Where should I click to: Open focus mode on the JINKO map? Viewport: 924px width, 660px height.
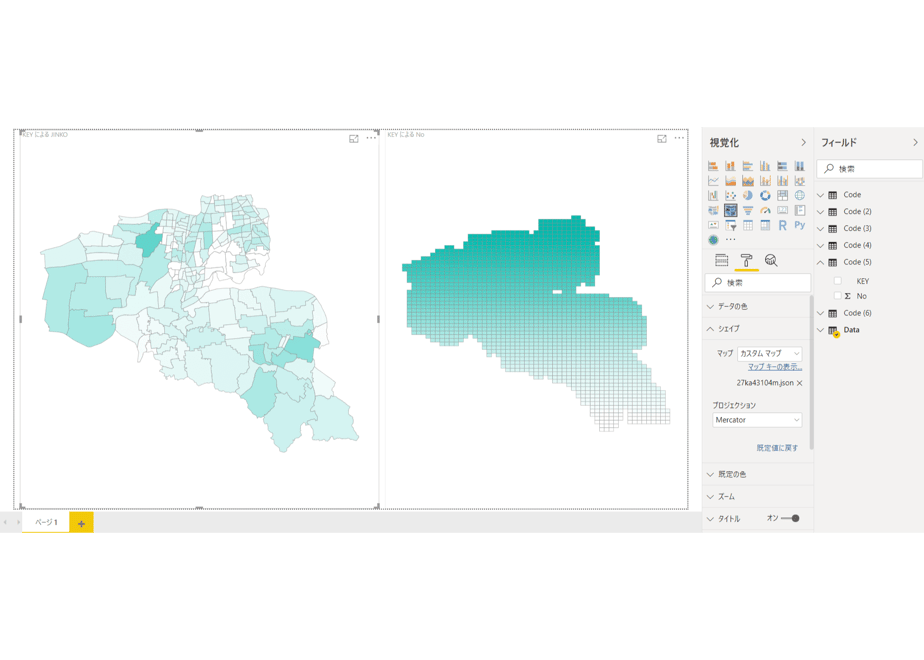click(x=354, y=138)
